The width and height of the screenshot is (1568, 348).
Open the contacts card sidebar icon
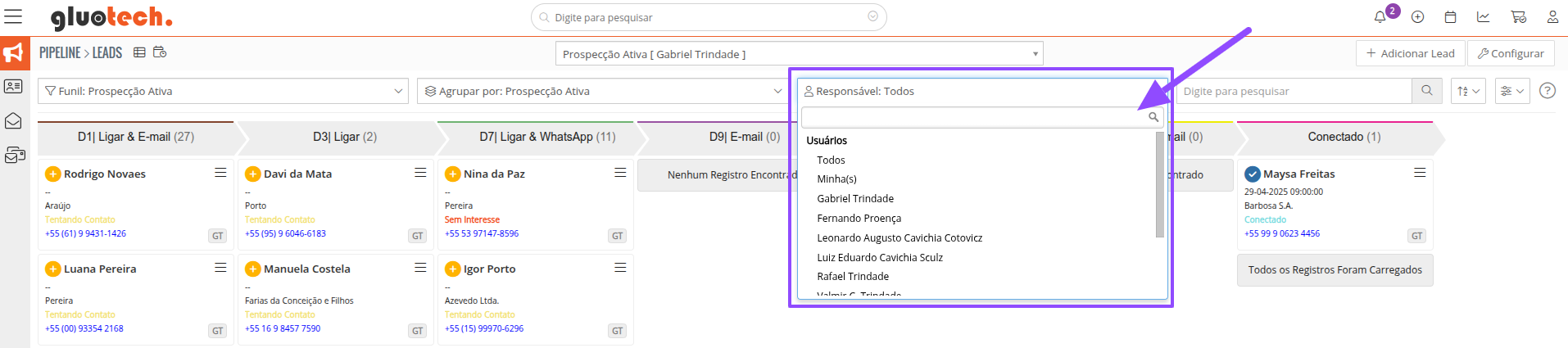click(14, 87)
